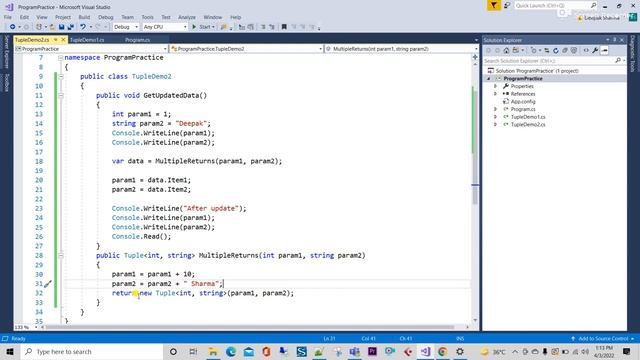Open the Debug menu
This screenshot has height=360, width=640.
(106, 17)
